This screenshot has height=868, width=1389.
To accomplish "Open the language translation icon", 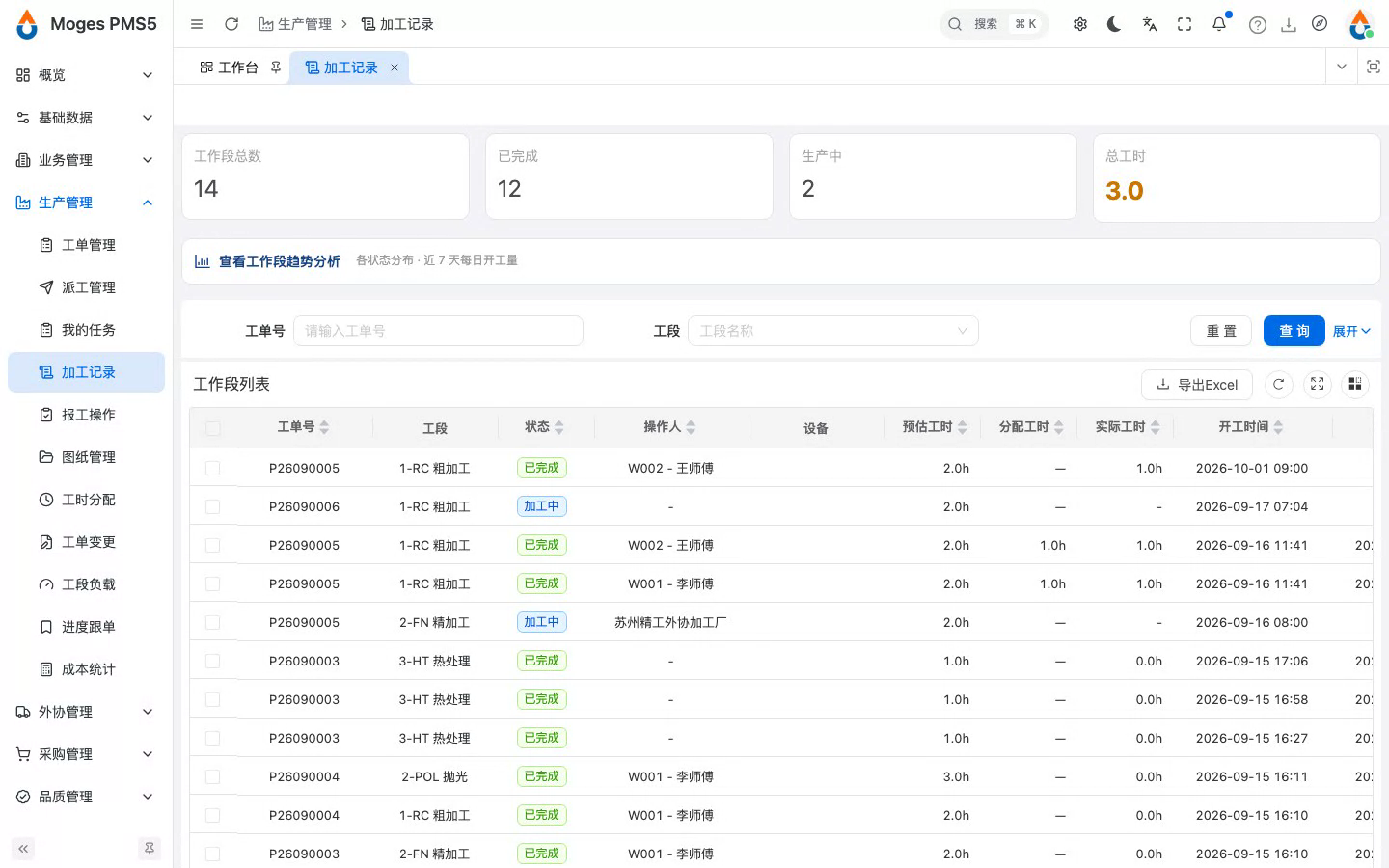I will (1149, 24).
